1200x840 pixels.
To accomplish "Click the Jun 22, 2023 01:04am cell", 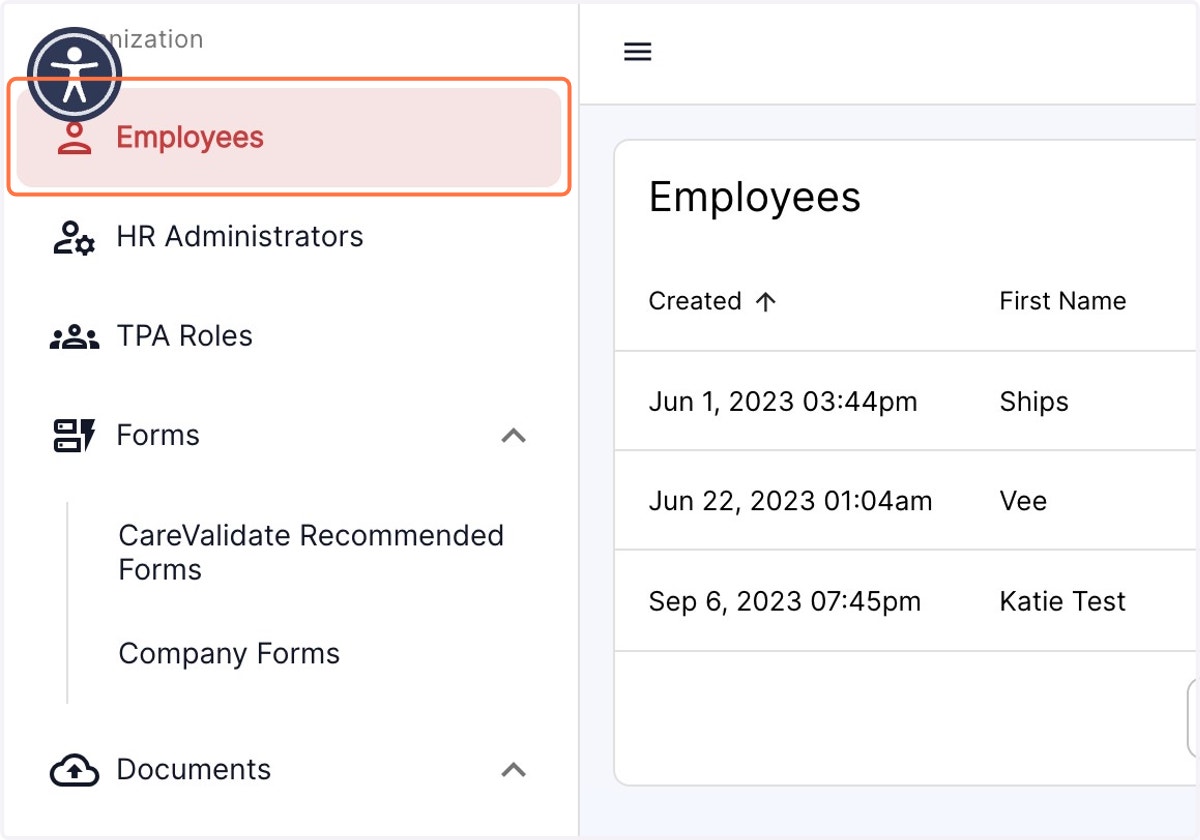I will point(790,501).
